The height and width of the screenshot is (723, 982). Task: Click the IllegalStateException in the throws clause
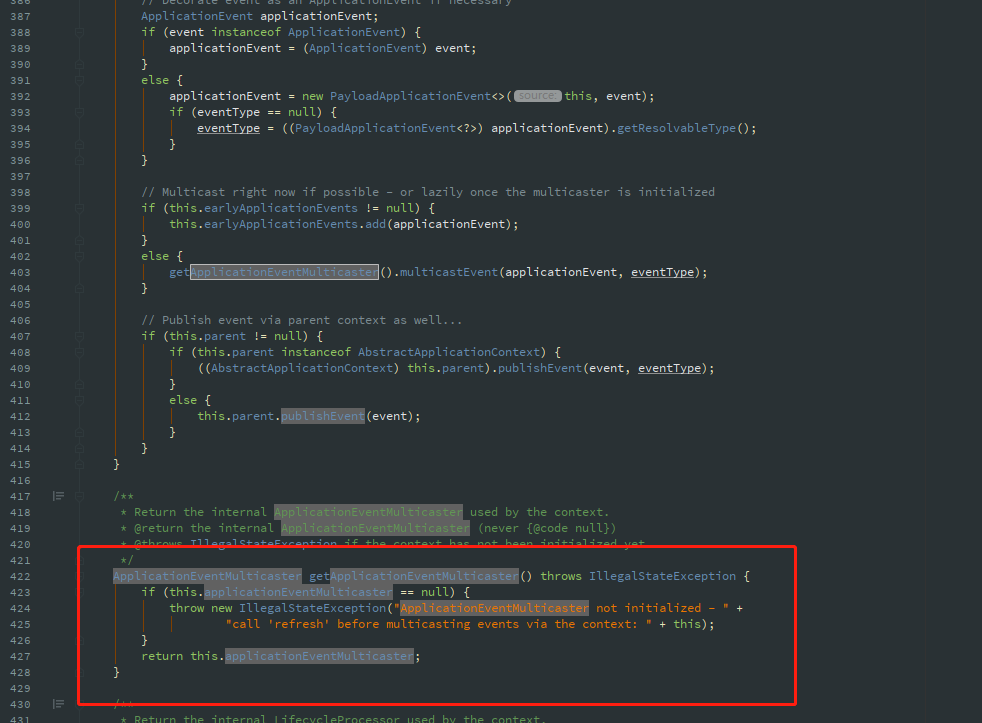point(663,576)
